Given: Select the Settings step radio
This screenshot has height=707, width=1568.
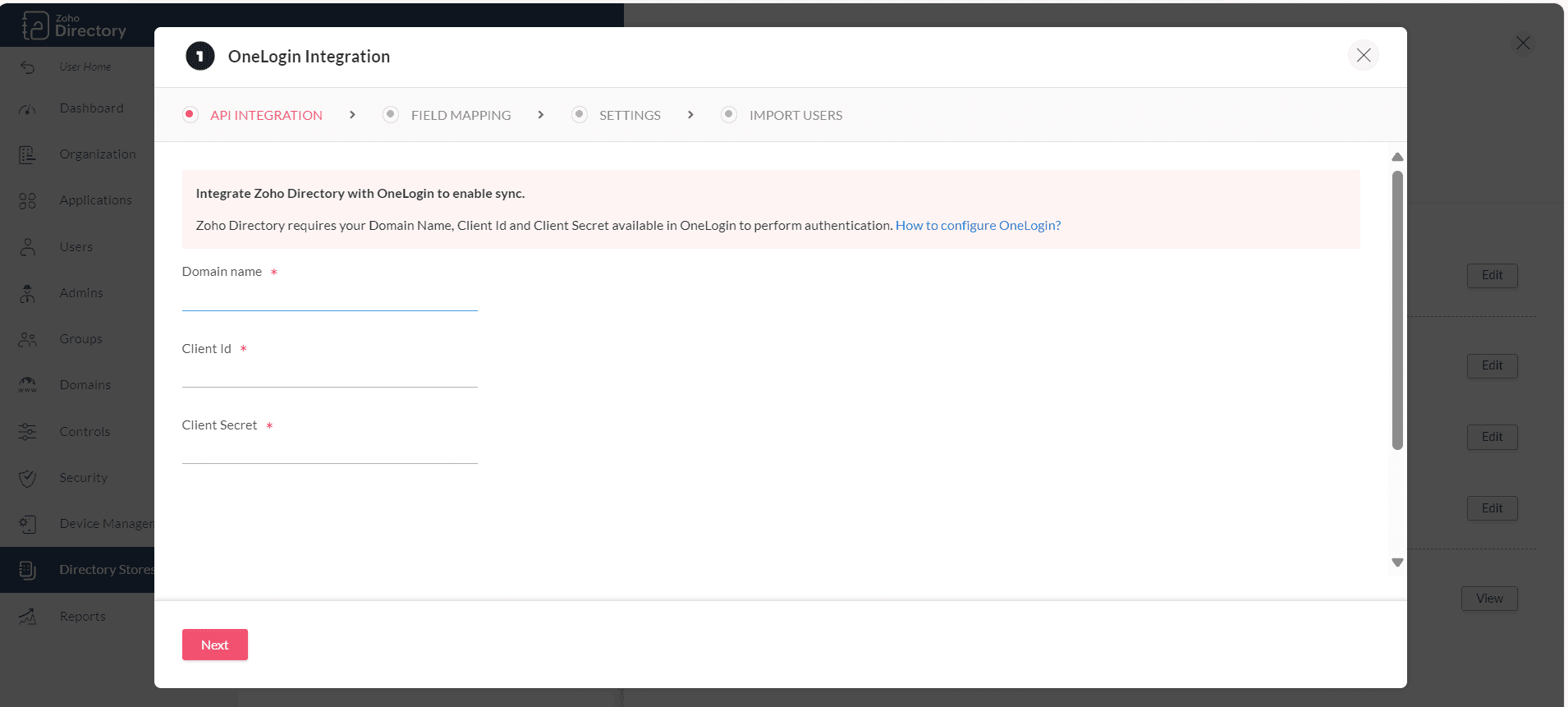Looking at the screenshot, I should [580, 114].
